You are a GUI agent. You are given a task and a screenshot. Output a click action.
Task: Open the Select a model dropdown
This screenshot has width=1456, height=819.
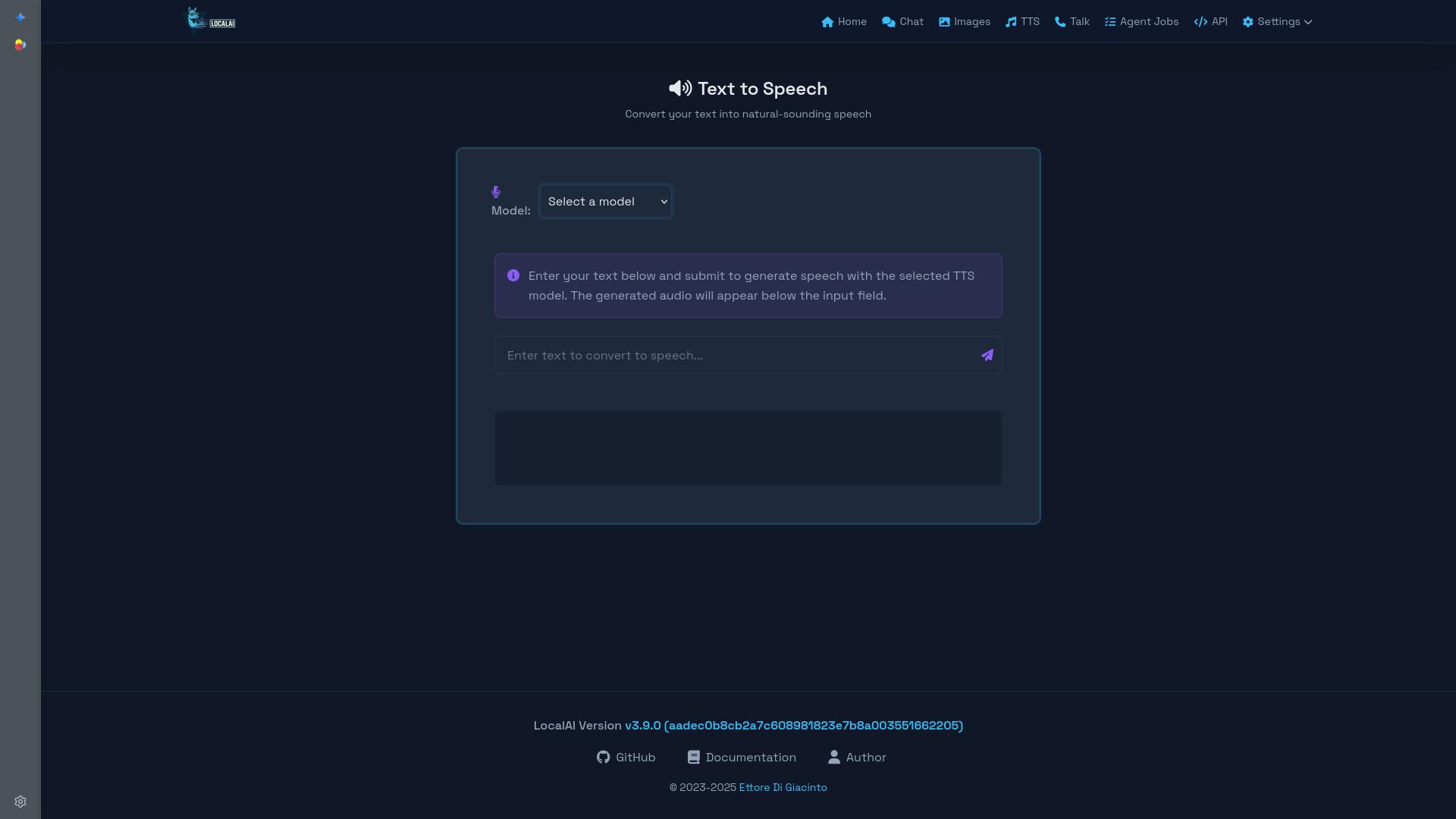tap(606, 201)
